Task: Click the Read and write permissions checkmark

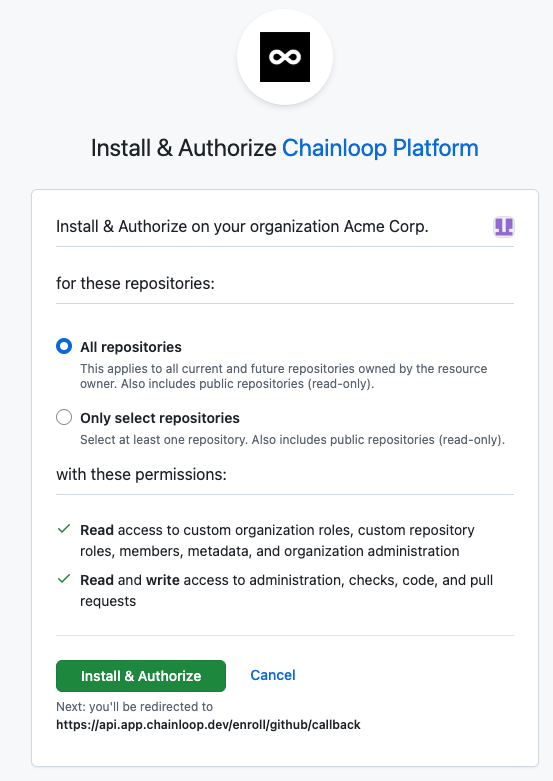Action: coord(64,579)
